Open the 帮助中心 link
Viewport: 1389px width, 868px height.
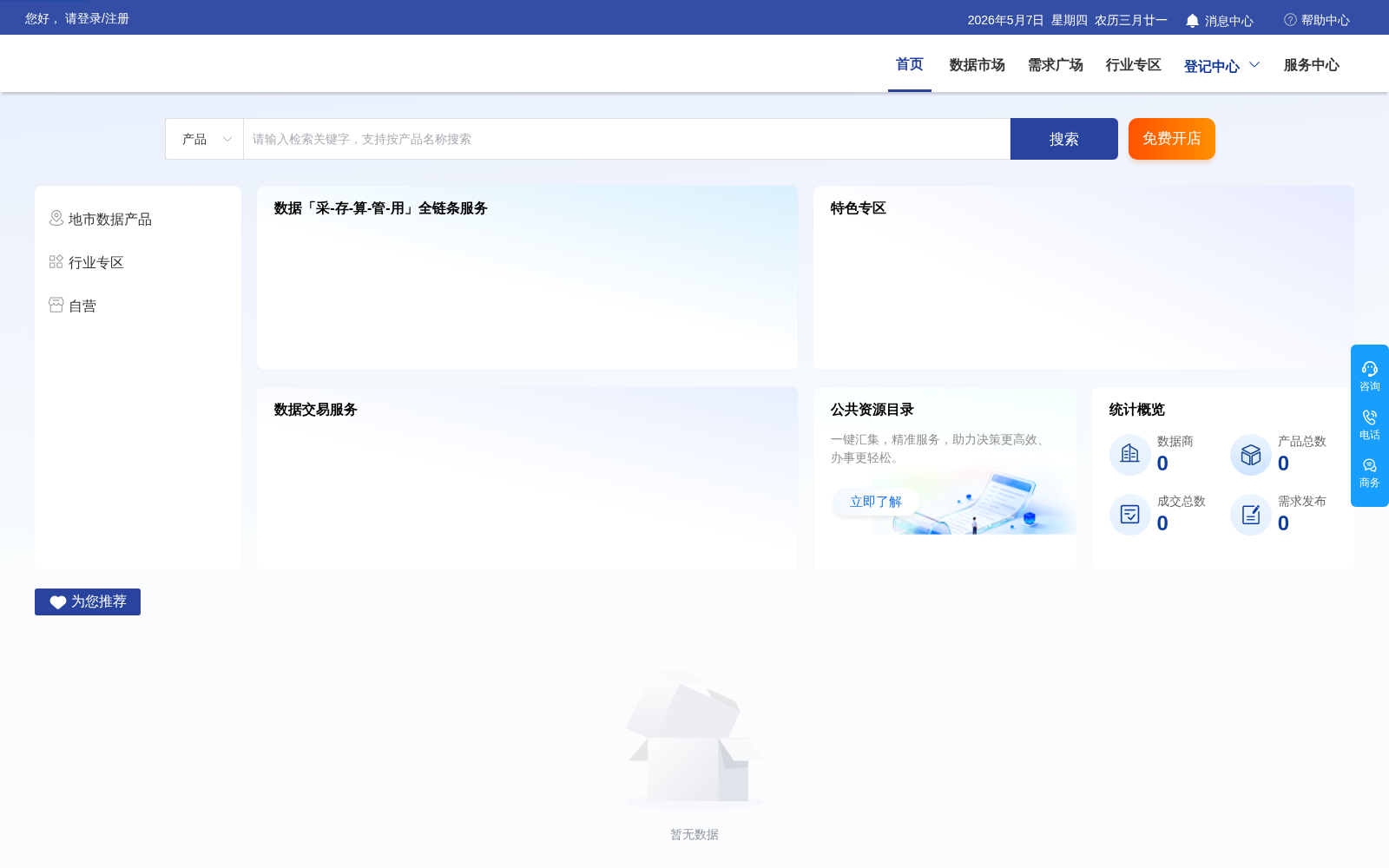pos(1326,20)
